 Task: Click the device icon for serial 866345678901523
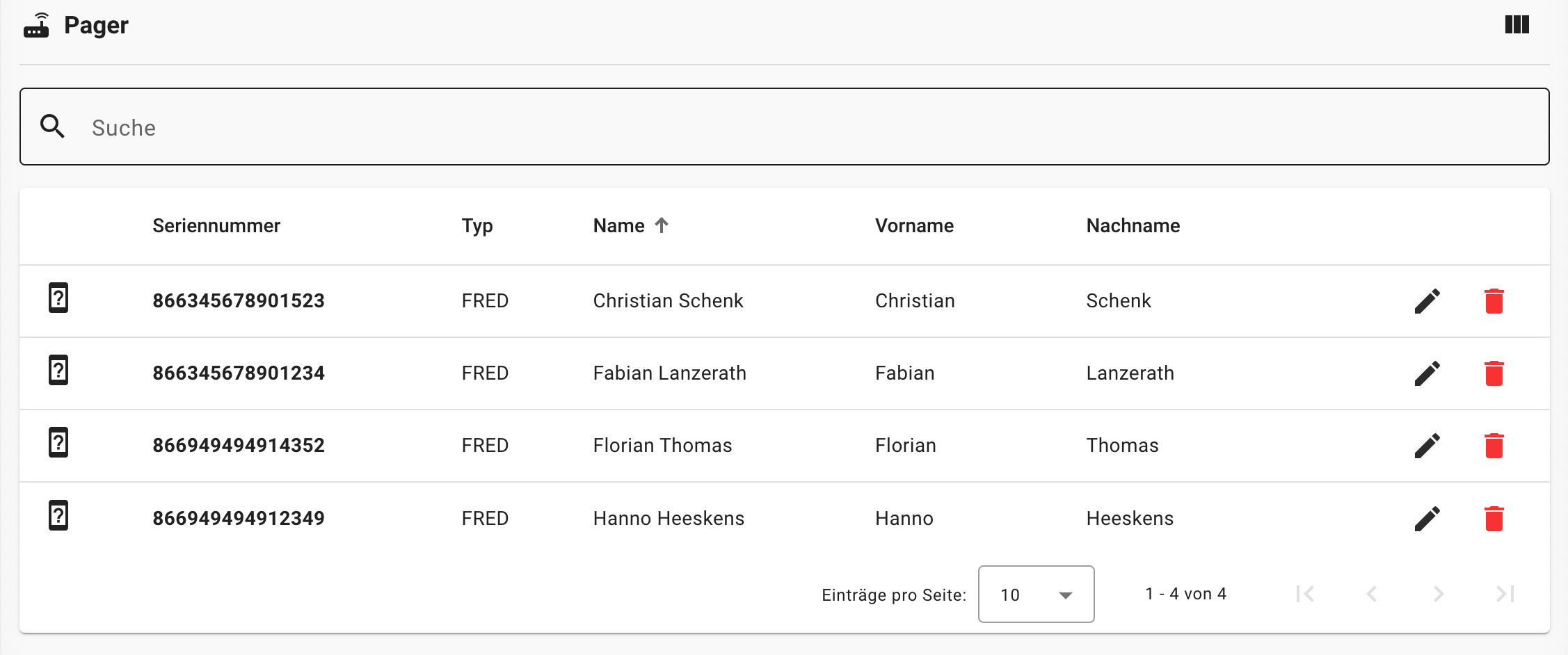(58, 298)
